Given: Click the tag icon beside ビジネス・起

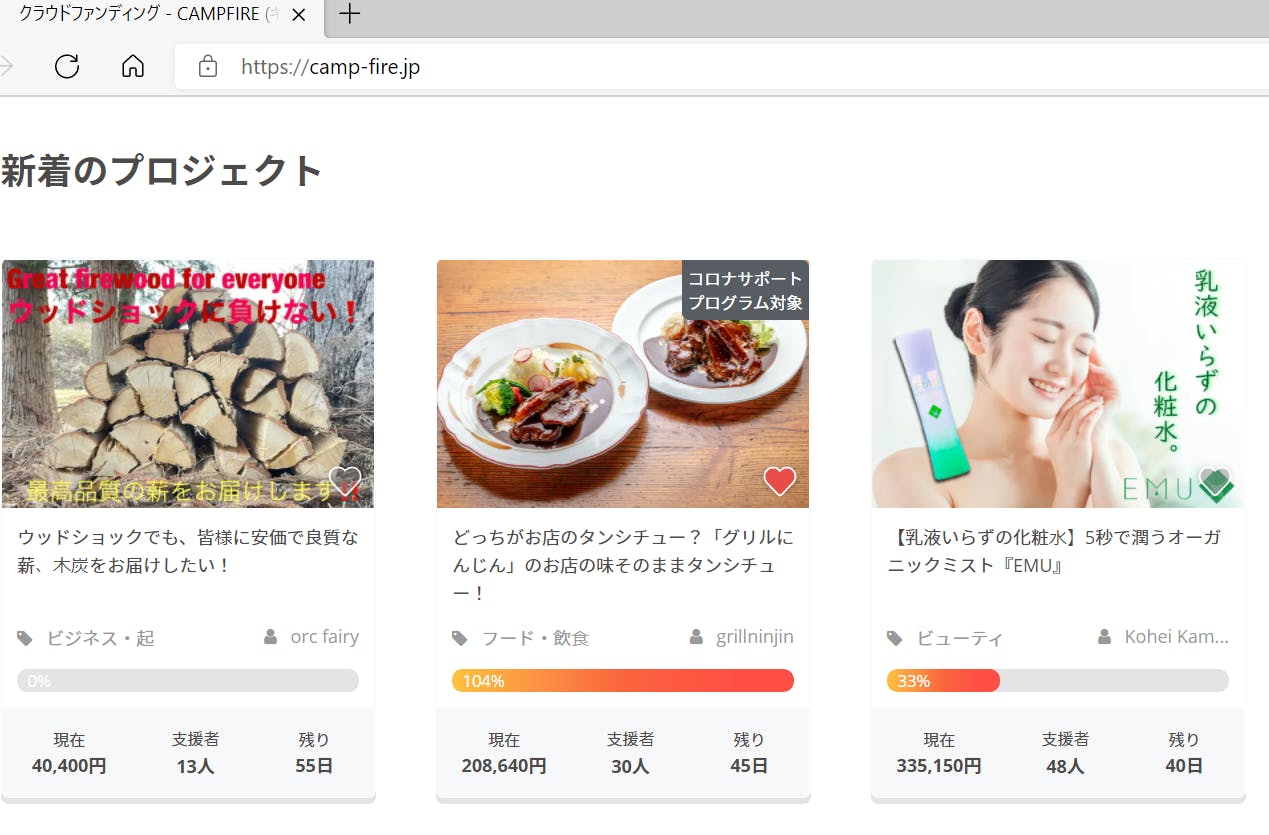Looking at the screenshot, I should 25,638.
